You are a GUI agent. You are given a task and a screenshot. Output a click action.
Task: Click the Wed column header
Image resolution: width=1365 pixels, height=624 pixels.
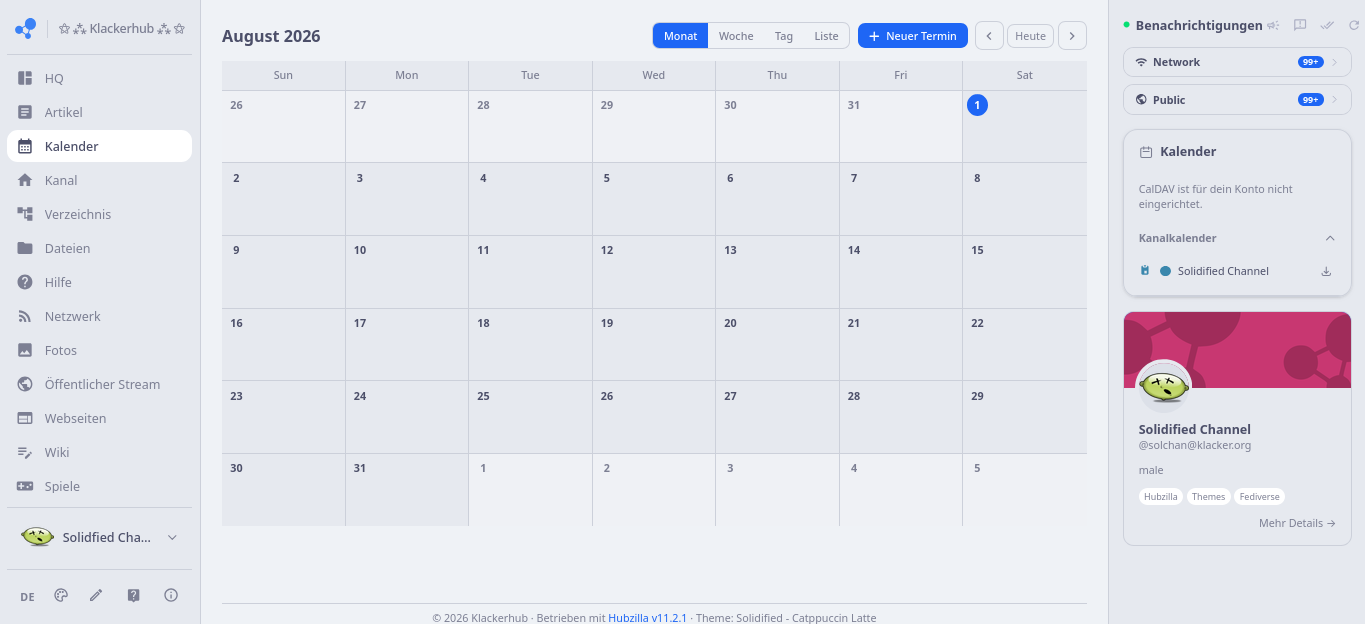point(654,75)
